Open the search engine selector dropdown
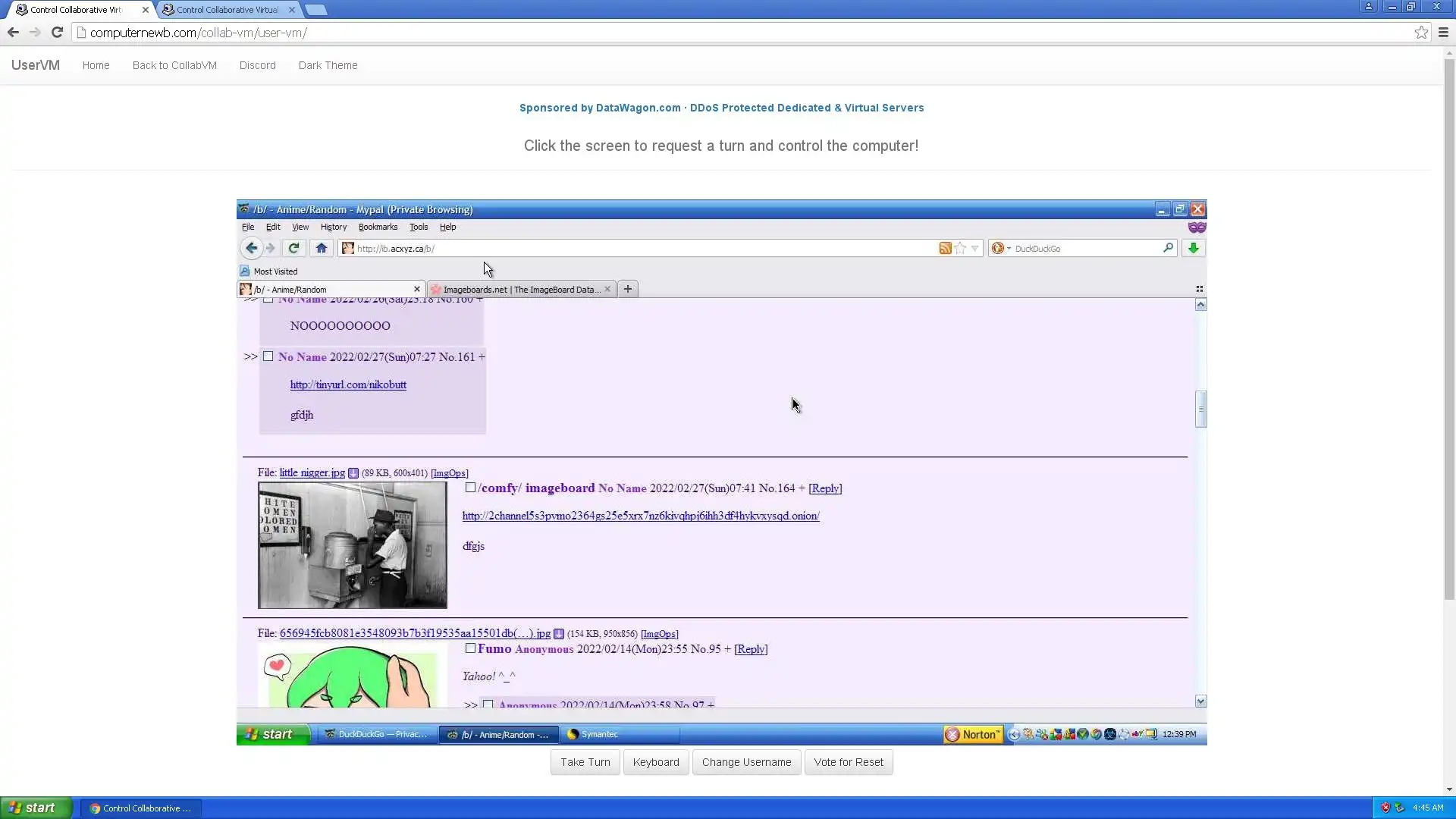 click(1002, 248)
